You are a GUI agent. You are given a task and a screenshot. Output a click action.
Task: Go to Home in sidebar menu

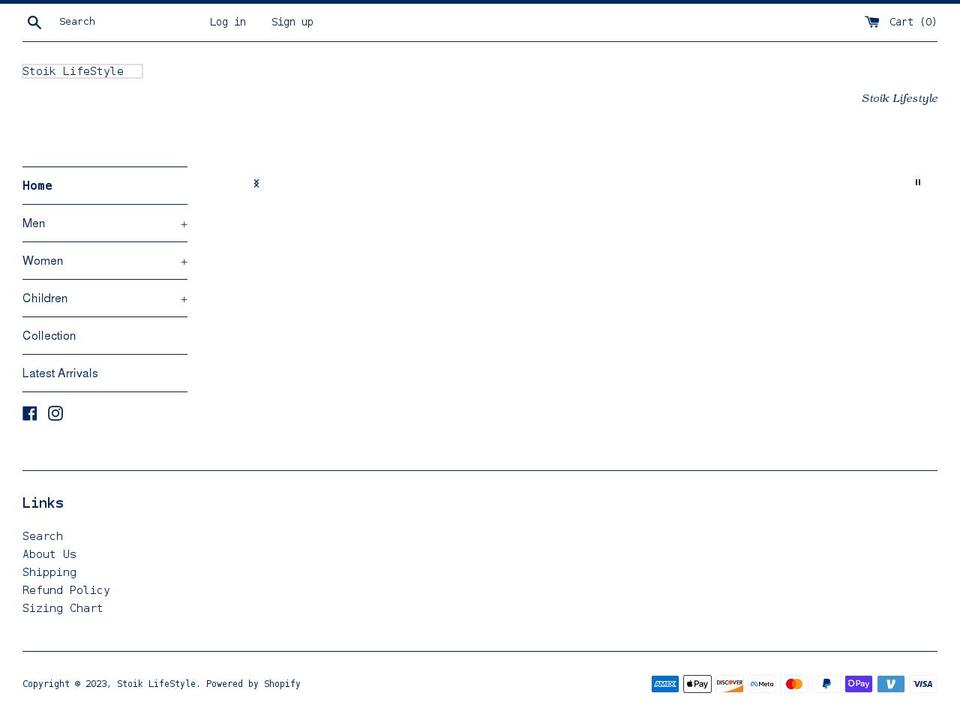37,186
